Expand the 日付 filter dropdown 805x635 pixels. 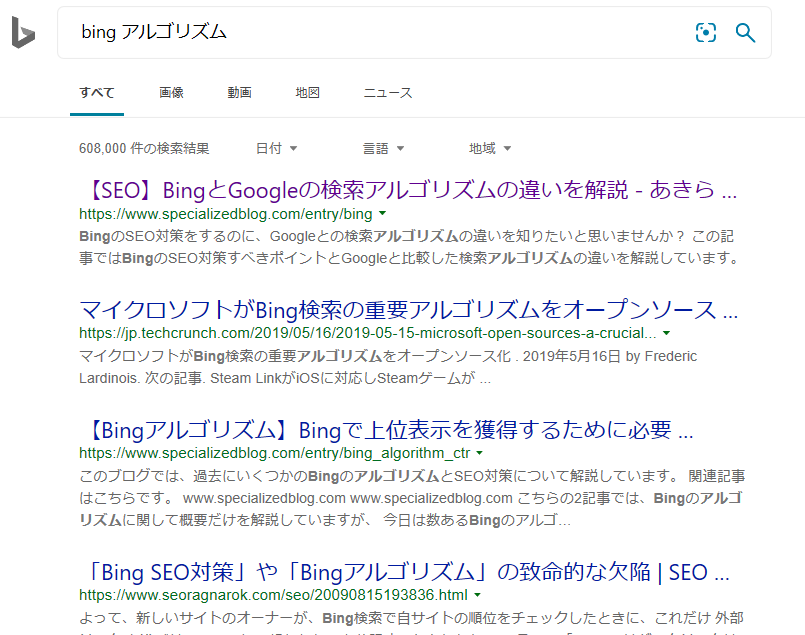click(276, 148)
